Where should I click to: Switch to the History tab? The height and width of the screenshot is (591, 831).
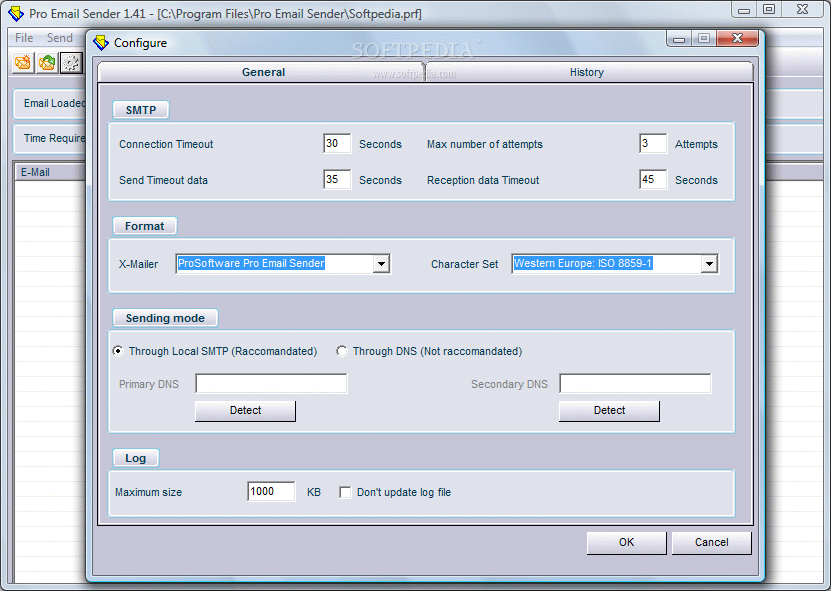587,72
